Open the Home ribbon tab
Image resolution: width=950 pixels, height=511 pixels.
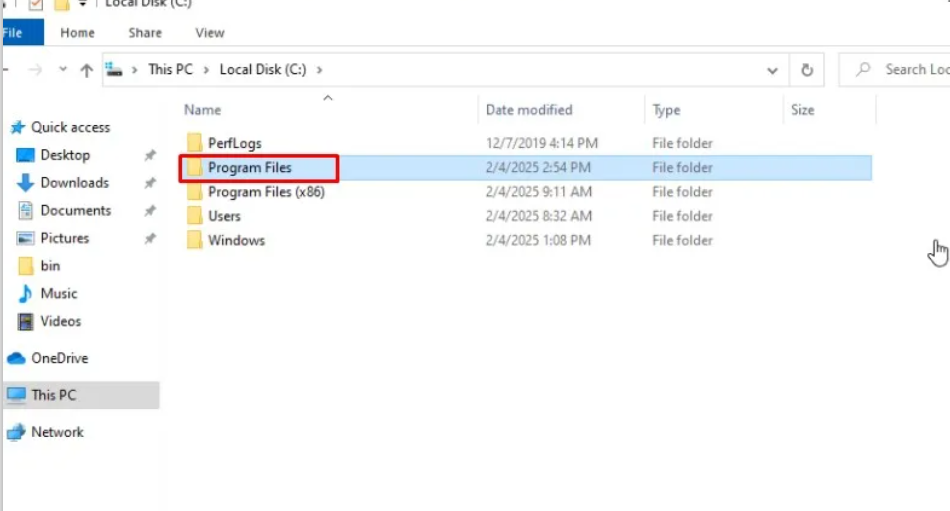77,33
